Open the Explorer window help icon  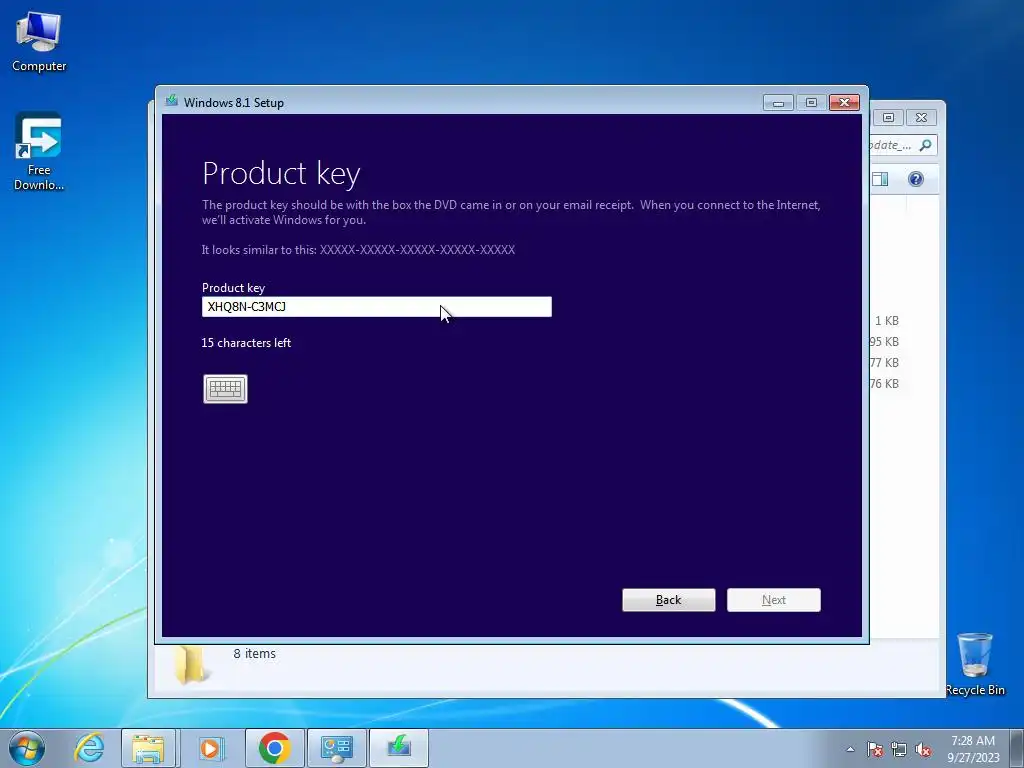click(916, 179)
